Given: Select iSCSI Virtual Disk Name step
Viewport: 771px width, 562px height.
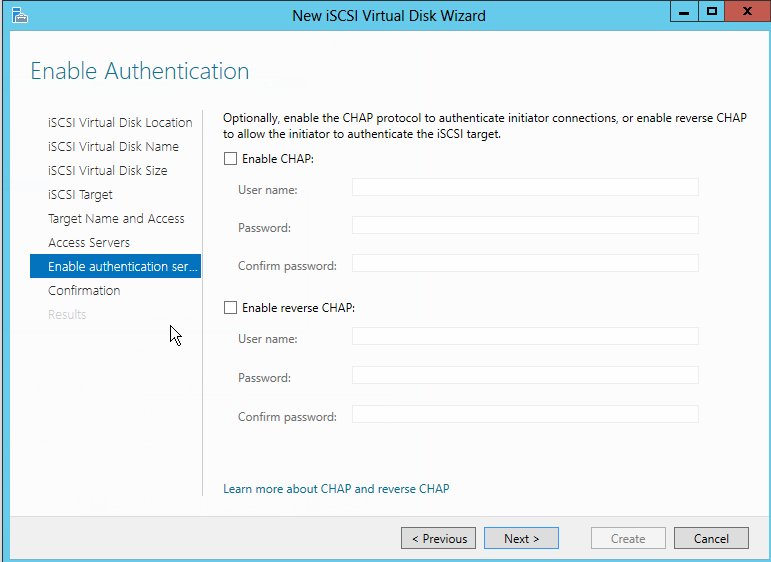Looking at the screenshot, I should click(113, 146).
